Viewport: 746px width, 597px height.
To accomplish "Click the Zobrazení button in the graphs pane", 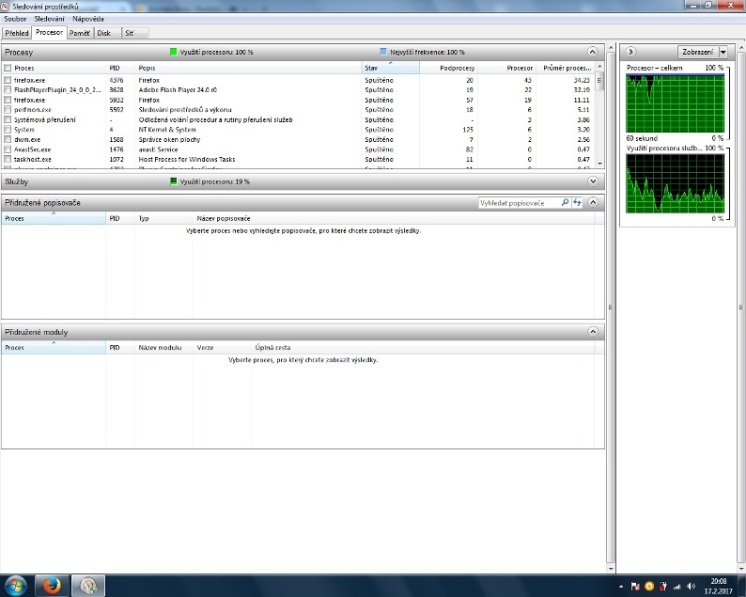I will tap(696, 51).
